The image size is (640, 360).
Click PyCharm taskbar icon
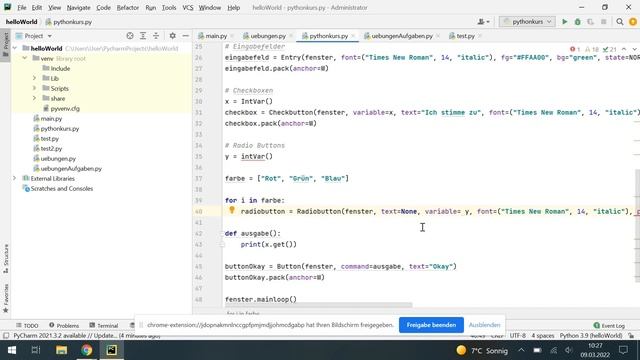[111, 350]
